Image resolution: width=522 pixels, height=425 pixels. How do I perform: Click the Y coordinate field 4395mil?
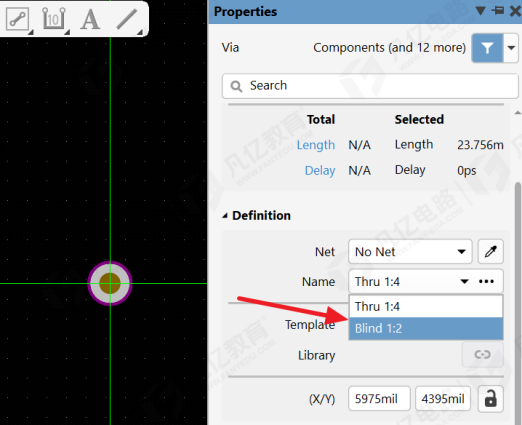coord(443,399)
